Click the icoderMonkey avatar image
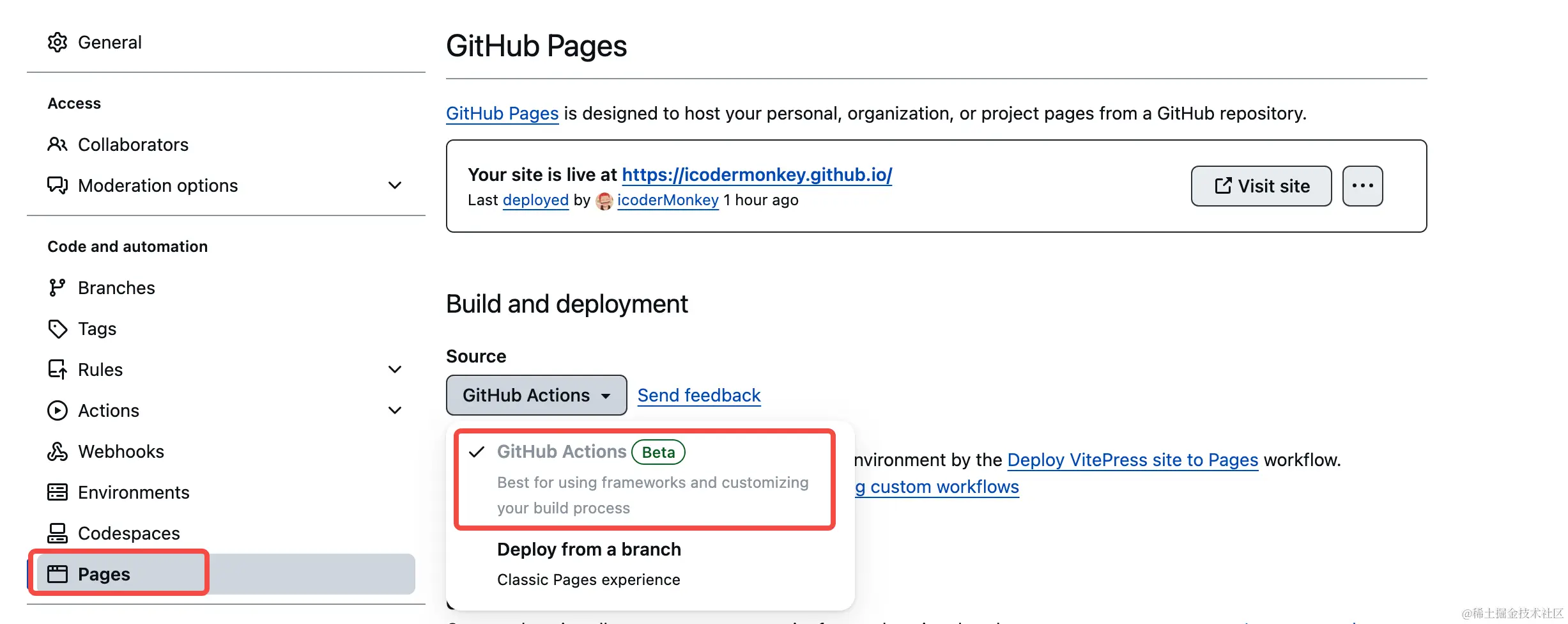This screenshot has width=1568, height=624. tap(604, 201)
